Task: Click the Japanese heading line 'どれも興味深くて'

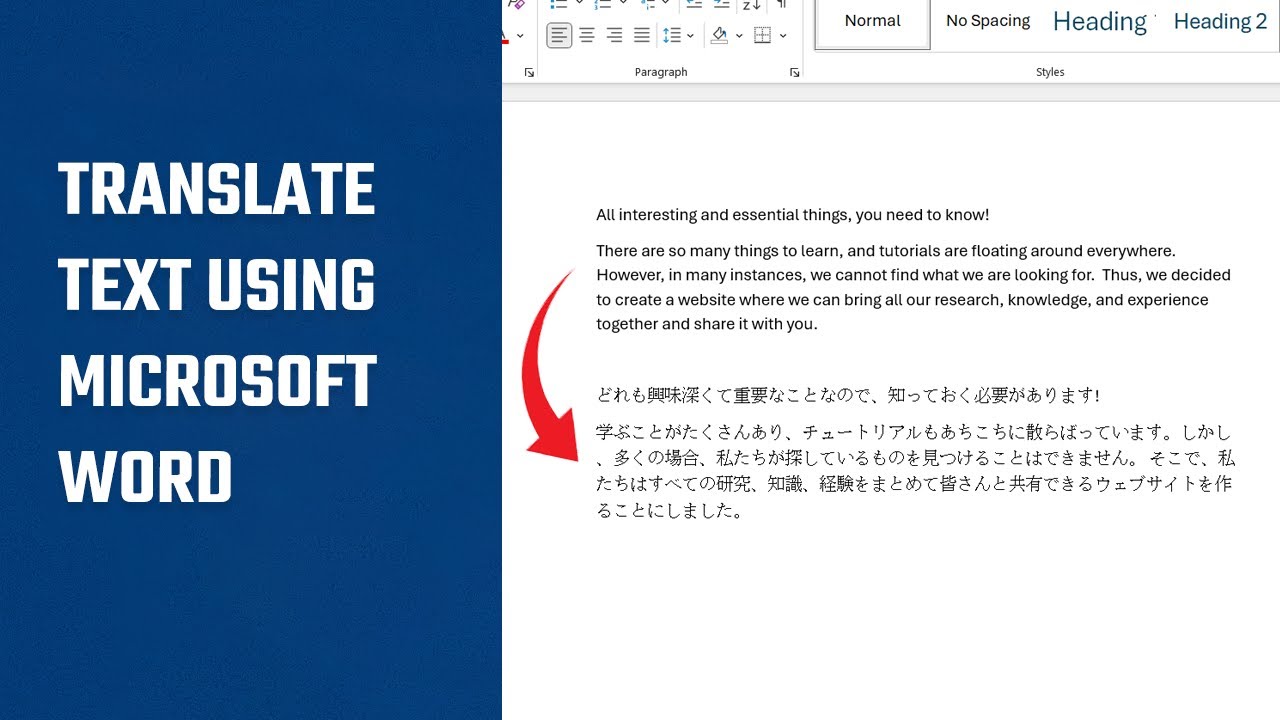Action: pyautogui.click(x=848, y=396)
